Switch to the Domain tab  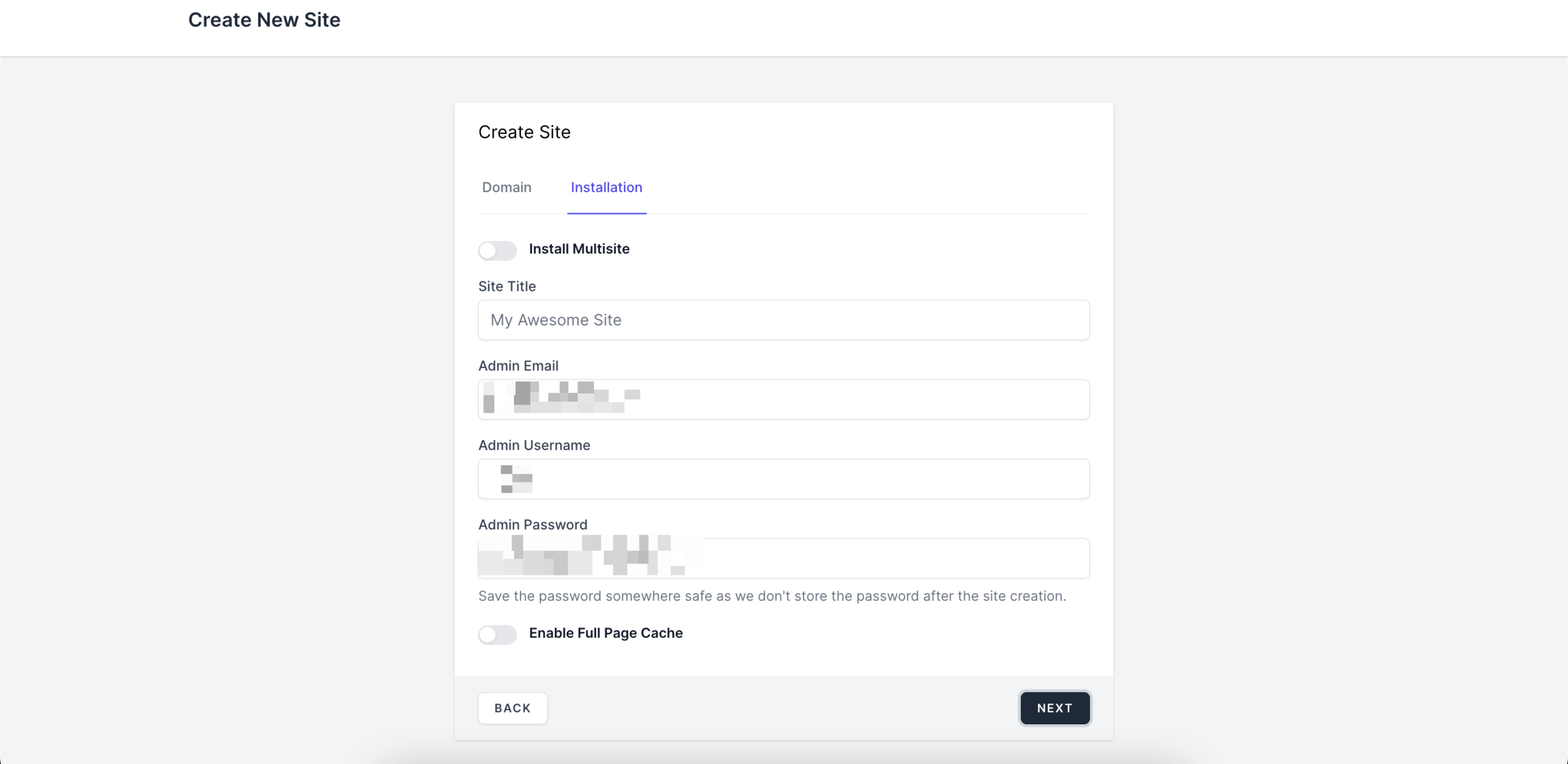pos(507,187)
